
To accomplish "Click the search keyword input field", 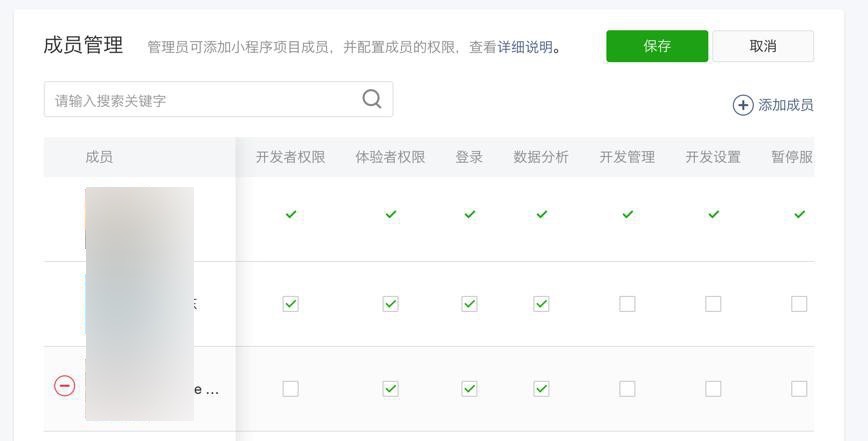I will [x=200, y=100].
